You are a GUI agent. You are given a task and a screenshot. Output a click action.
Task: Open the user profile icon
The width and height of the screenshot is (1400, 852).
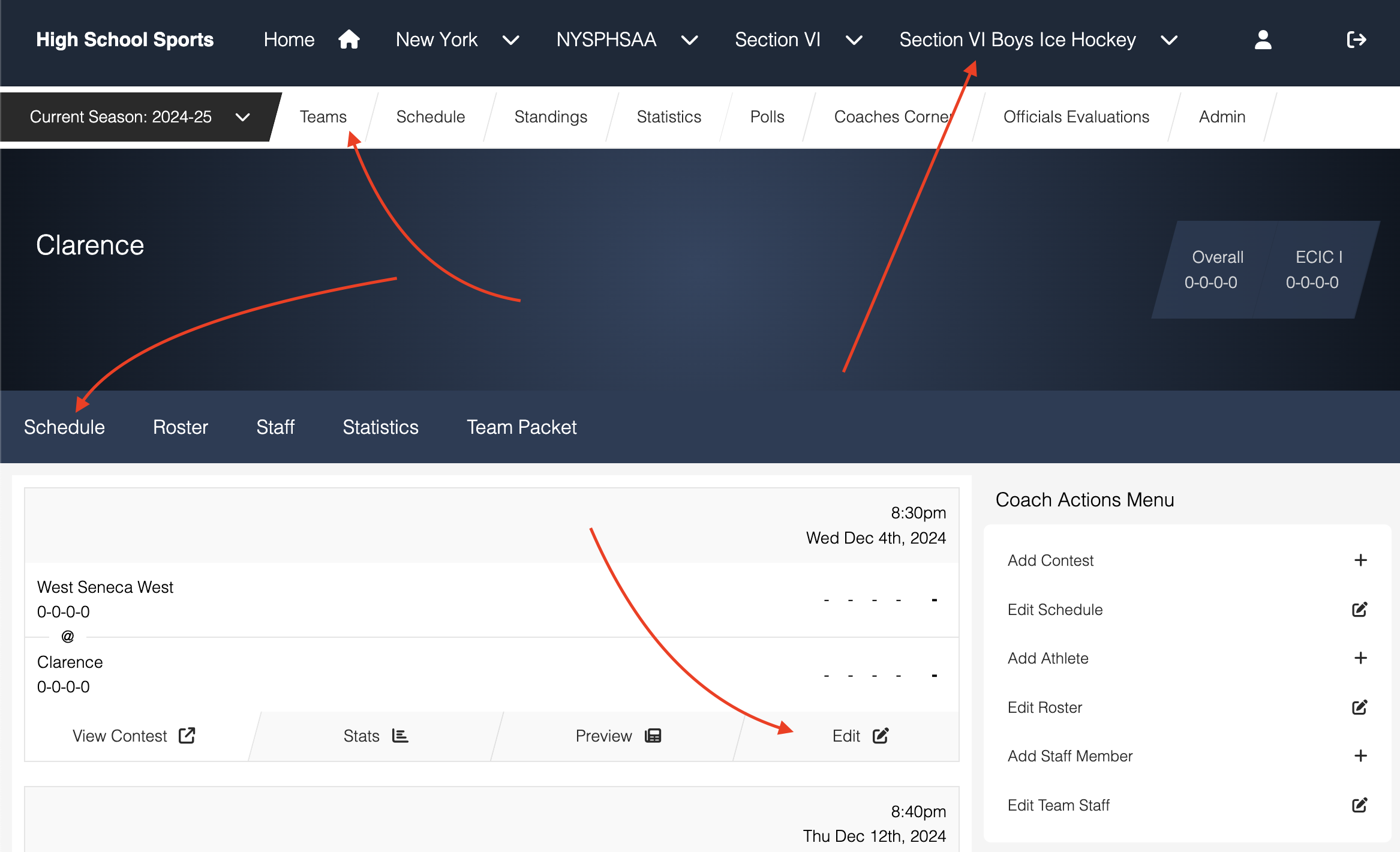coord(1263,40)
